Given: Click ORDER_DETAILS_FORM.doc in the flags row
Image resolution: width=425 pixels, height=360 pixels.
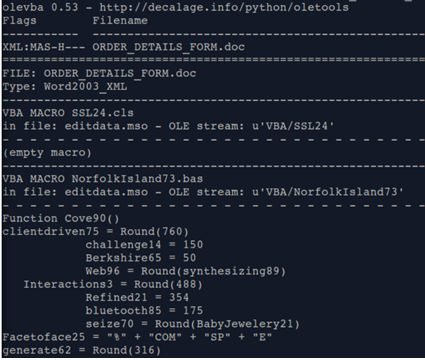Looking at the screenshot, I should click(168, 47).
